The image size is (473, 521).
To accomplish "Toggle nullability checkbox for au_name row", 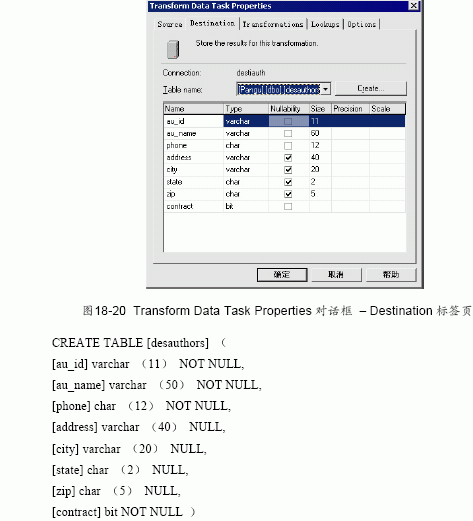I will point(288,133).
